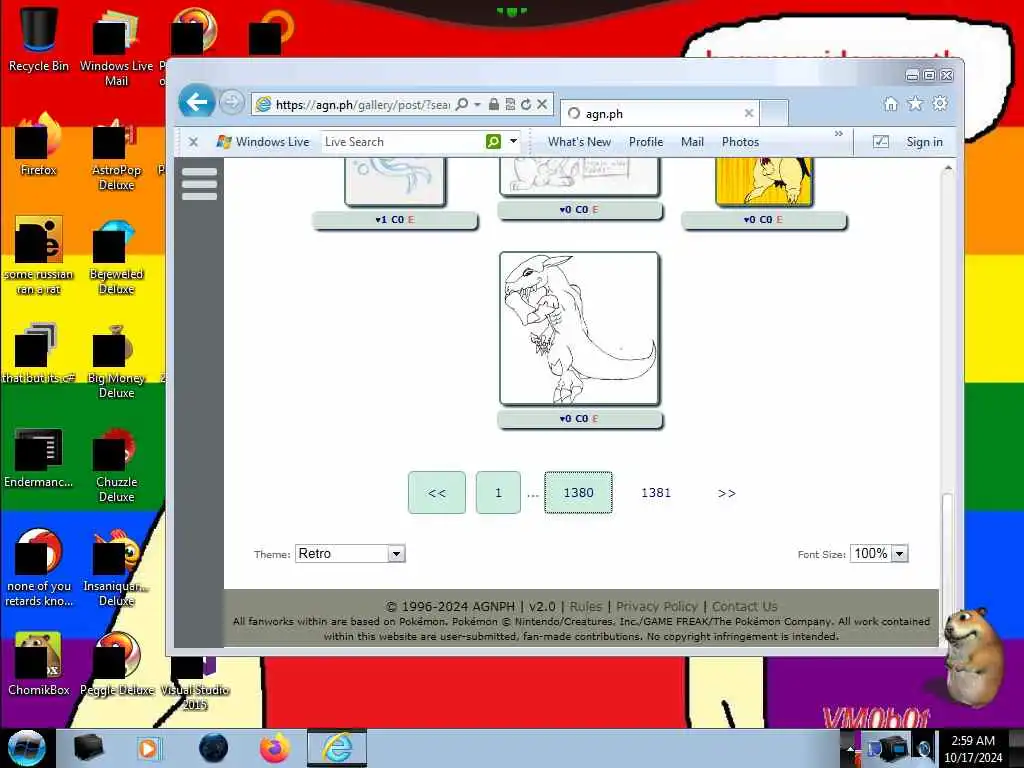Open Profile on Windows Live toolbar
The height and width of the screenshot is (768, 1024).
pos(646,142)
